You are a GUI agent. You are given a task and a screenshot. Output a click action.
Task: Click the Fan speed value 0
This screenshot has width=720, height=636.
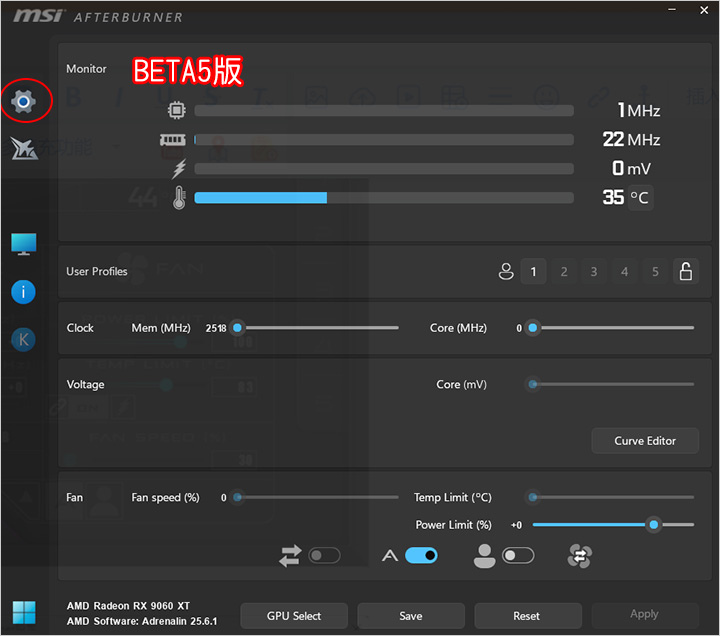(224, 498)
